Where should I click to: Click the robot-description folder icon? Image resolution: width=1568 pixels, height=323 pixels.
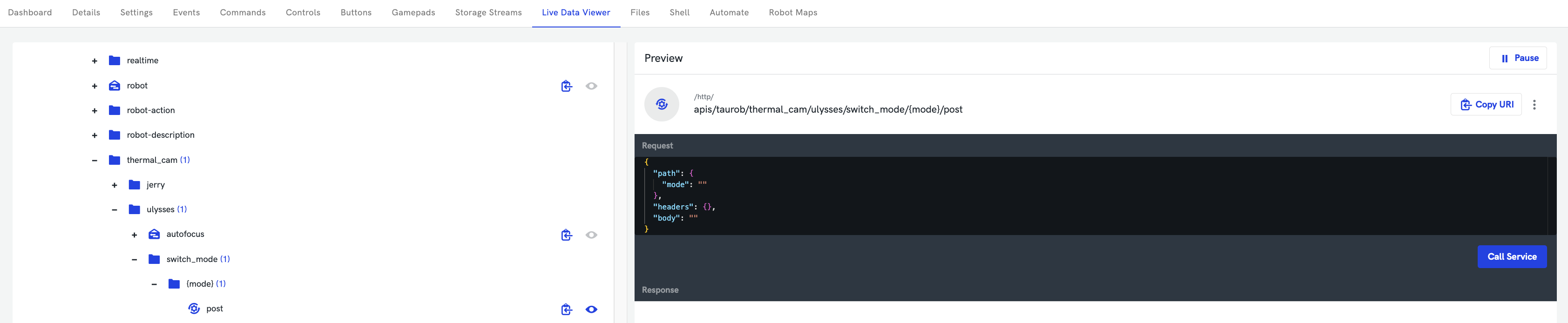tap(115, 135)
